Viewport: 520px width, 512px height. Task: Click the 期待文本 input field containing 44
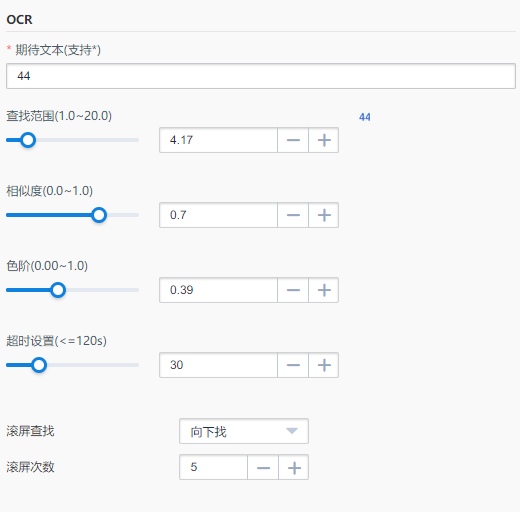[261, 76]
